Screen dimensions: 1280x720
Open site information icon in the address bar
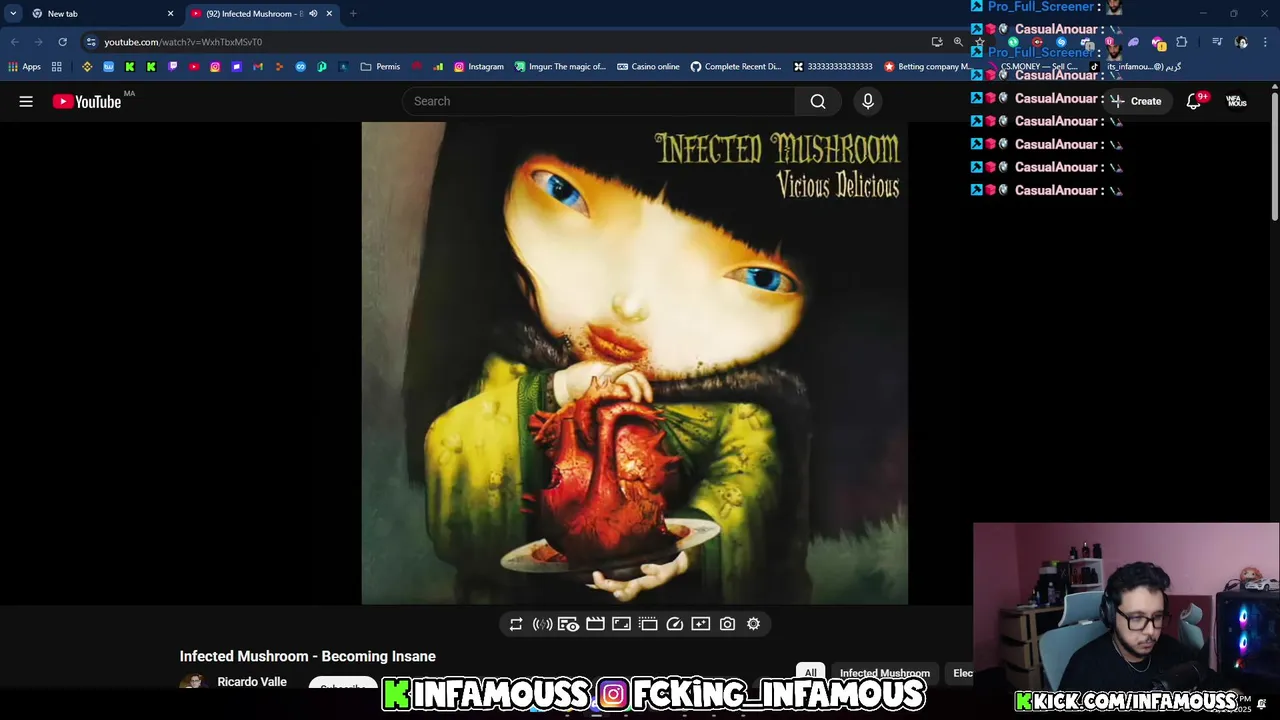tap(91, 42)
